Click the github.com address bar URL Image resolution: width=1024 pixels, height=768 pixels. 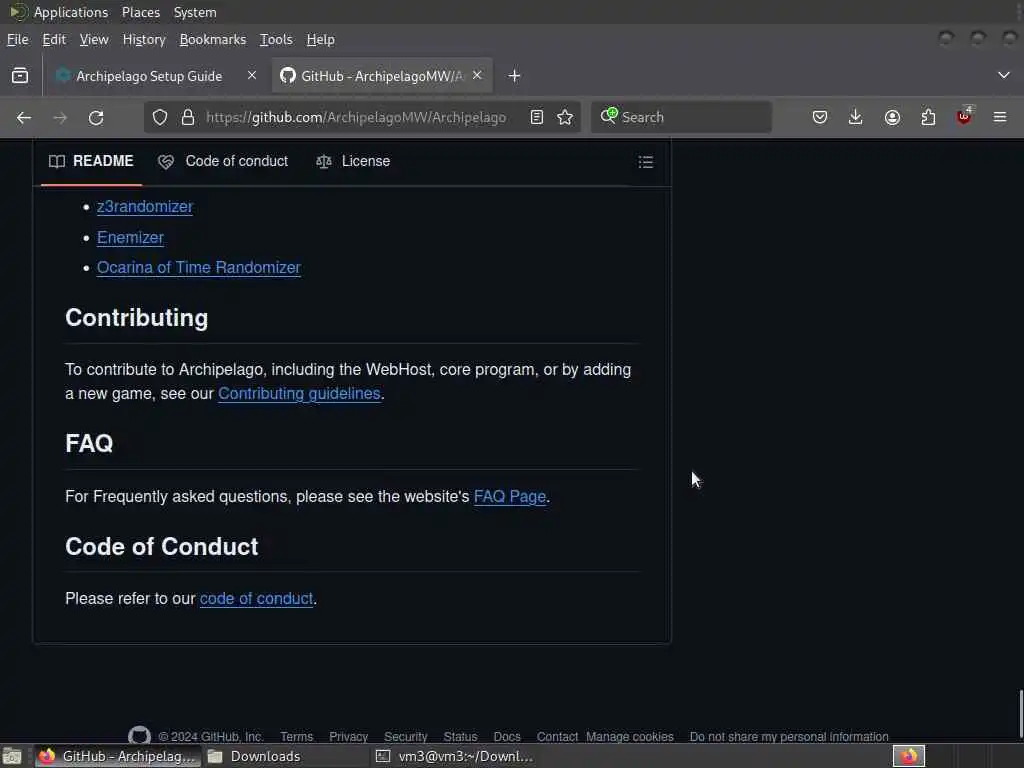point(356,118)
